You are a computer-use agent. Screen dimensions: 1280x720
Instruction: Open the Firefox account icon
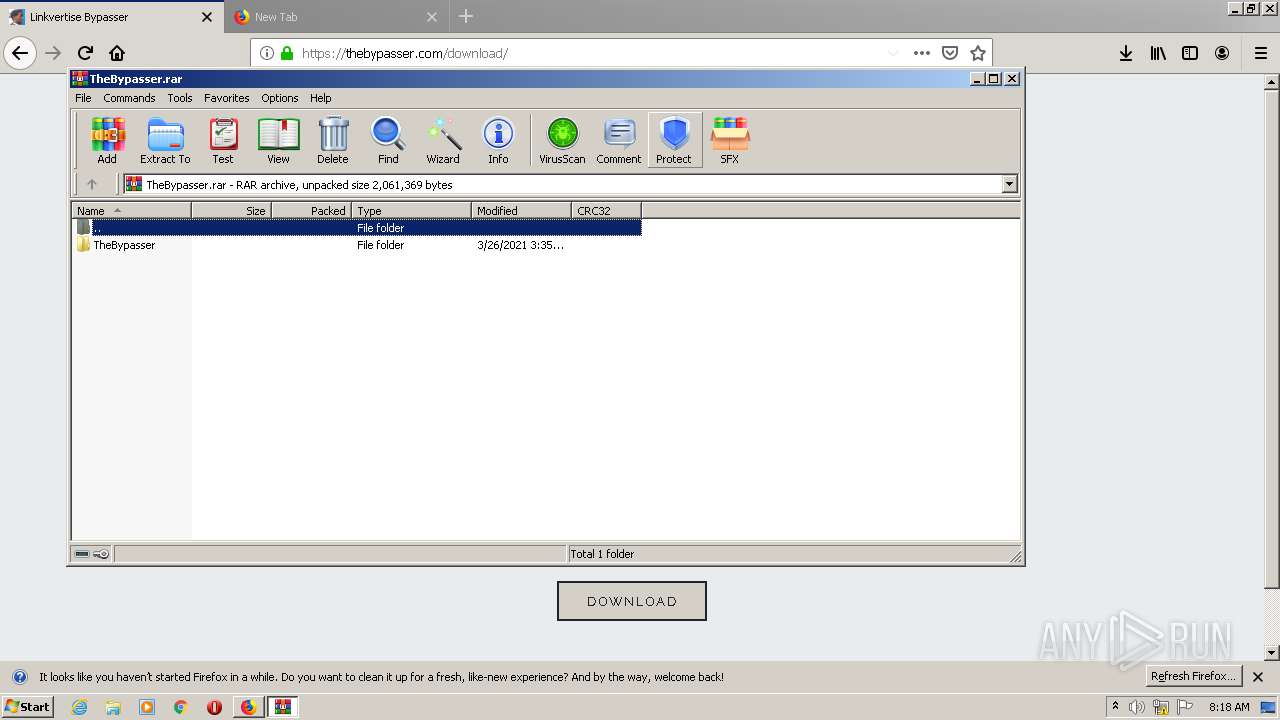1222,53
